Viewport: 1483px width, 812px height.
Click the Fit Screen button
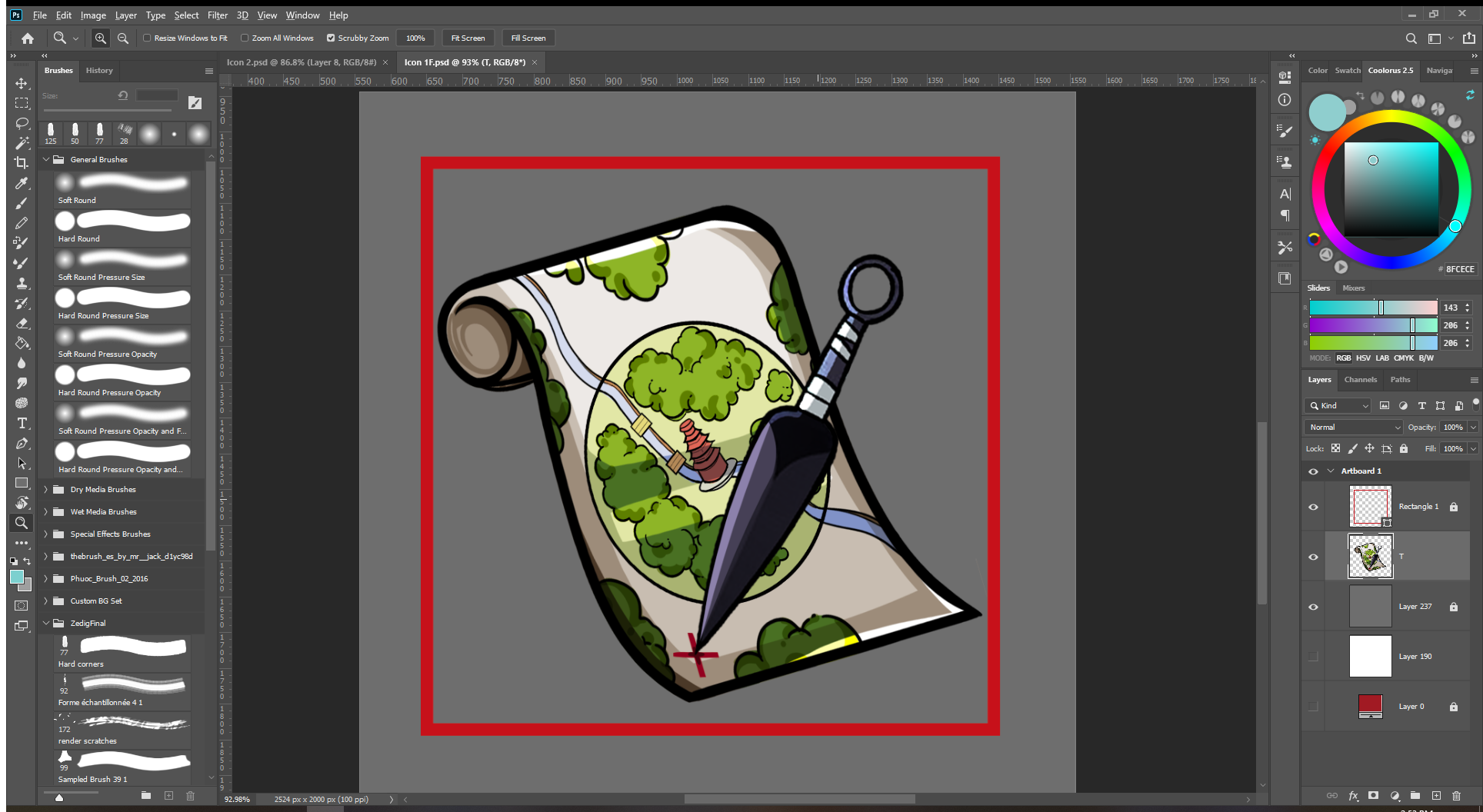[468, 38]
